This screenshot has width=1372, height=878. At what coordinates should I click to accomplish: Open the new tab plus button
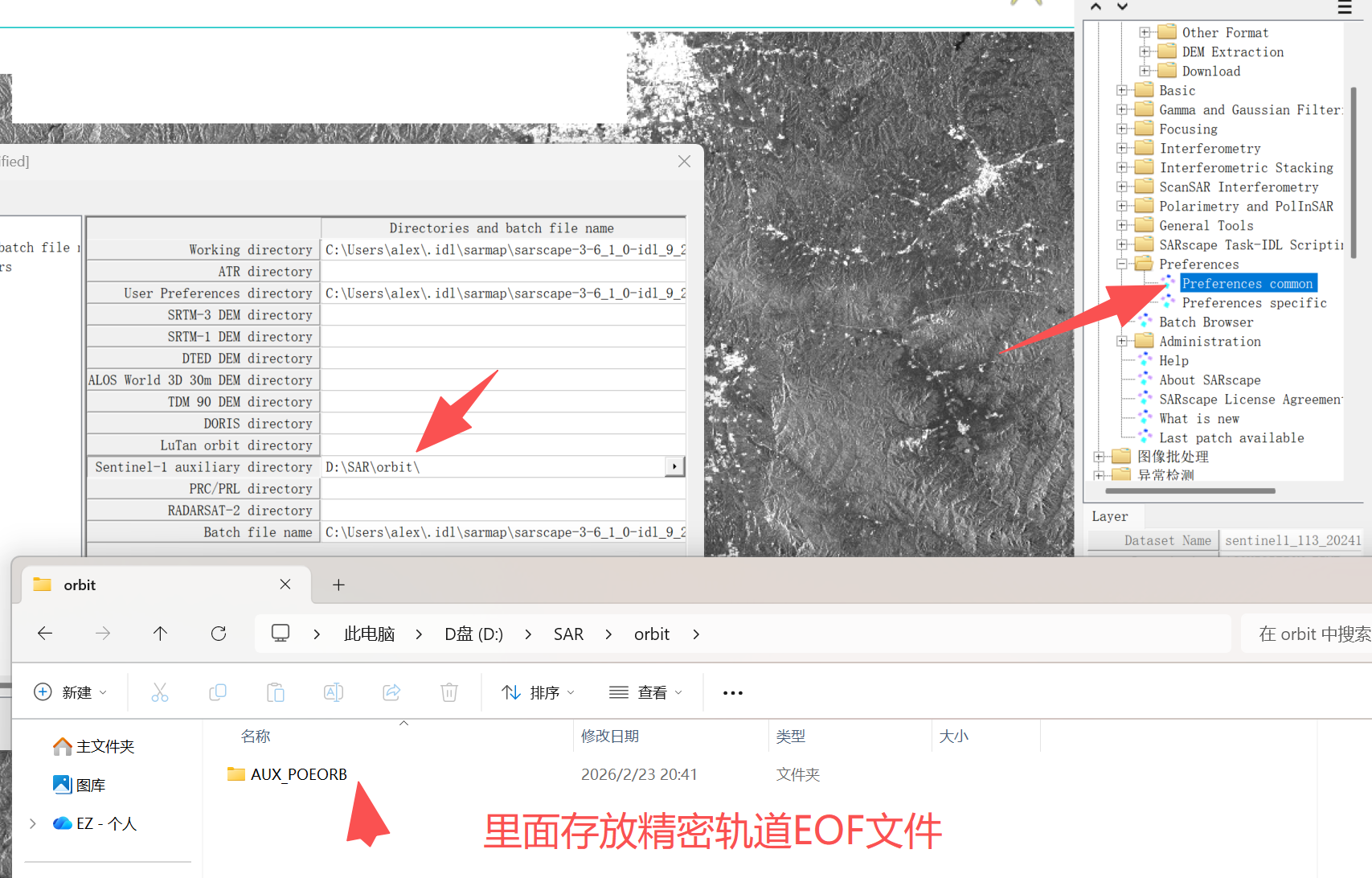tap(338, 585)
